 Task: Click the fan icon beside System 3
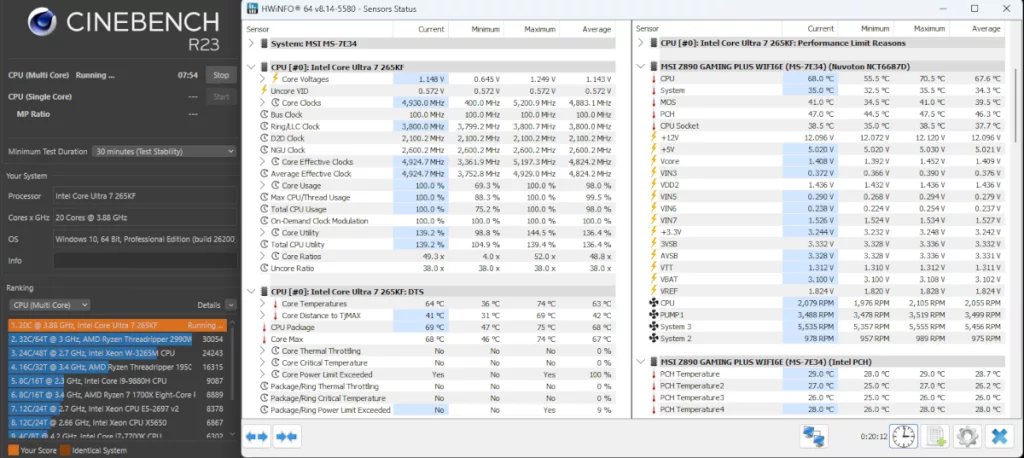654,327
